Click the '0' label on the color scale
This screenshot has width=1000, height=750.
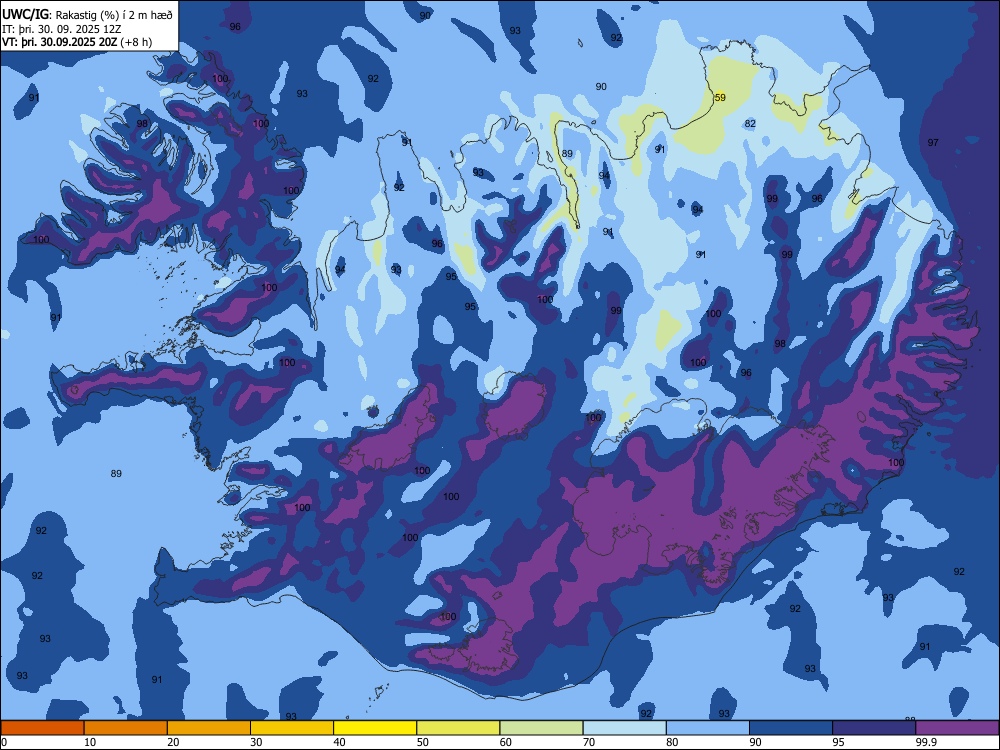[4, 742]
